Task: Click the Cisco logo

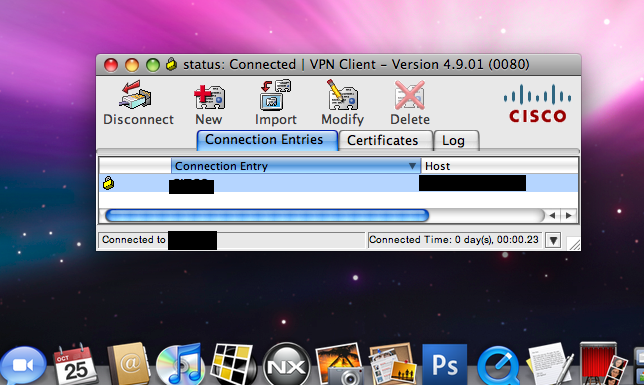Action: click(538, 103)
